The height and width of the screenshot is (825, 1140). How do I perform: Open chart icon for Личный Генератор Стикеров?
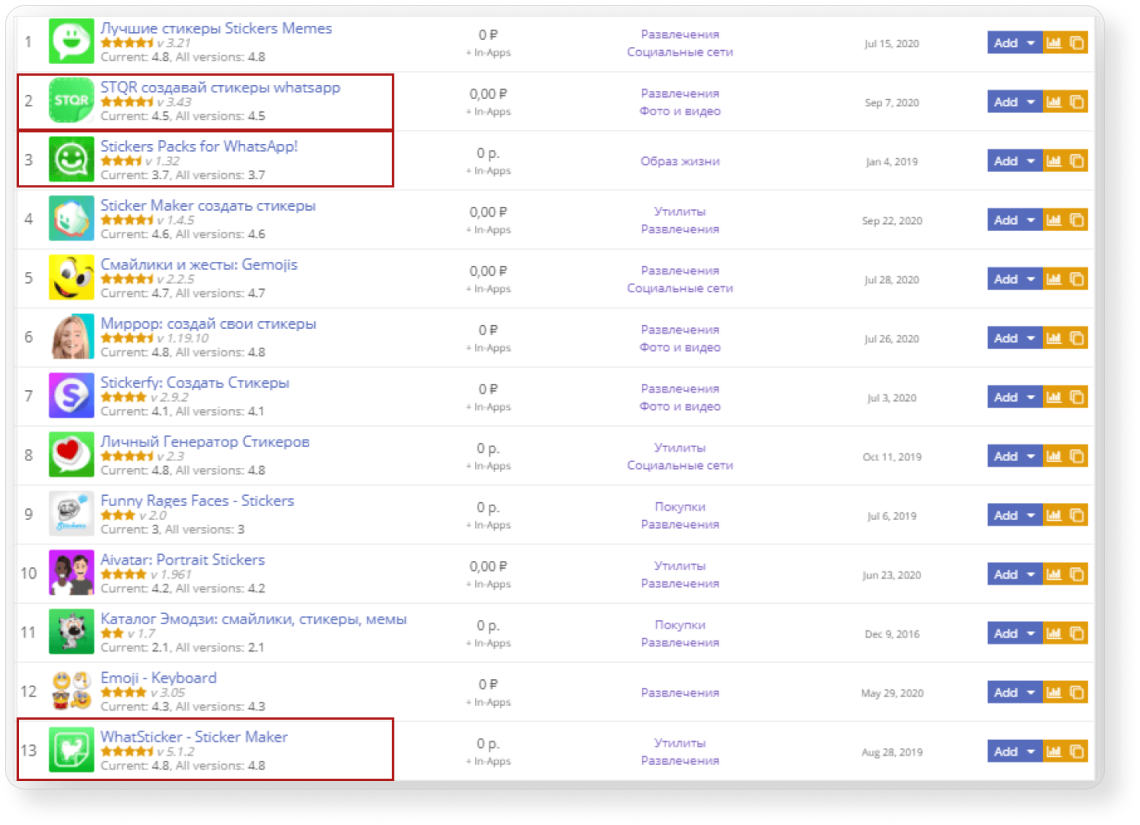1053,456
